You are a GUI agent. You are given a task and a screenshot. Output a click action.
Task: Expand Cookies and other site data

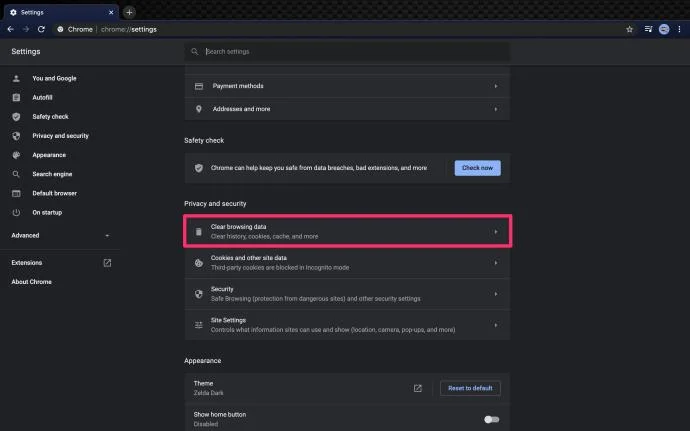coord(347,262)
